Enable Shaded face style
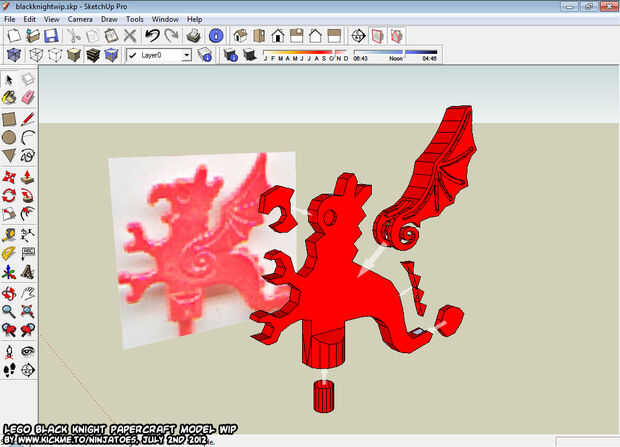This screenshot has width=620, height=447. coord(74,55)
